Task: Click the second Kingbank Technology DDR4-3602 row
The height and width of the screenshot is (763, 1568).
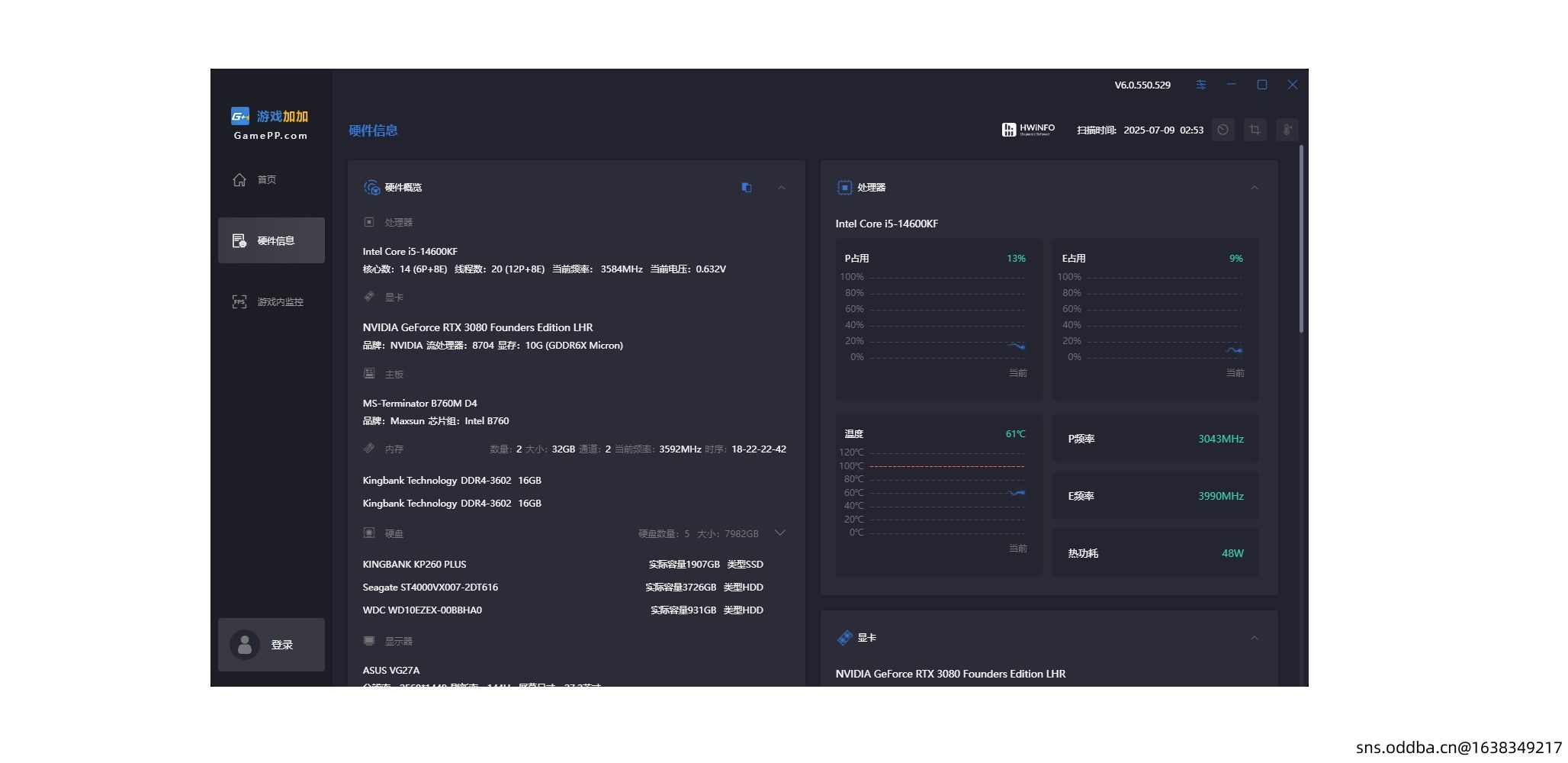Action: [452, 504]
